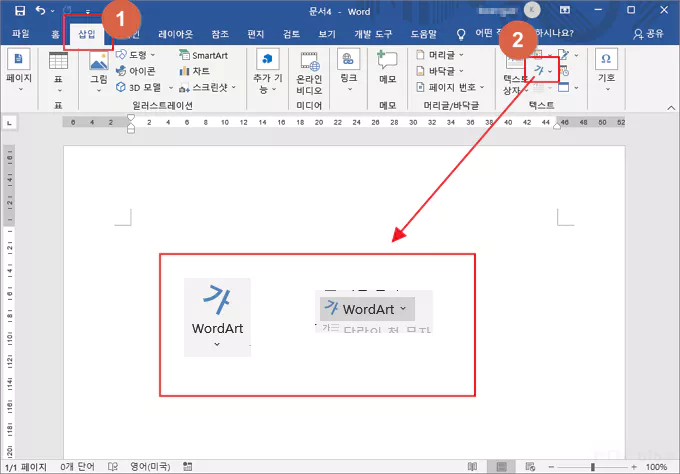Click the zoom slider handle
The width and height of the screenshot is (680, 474).
pos(592,467)
